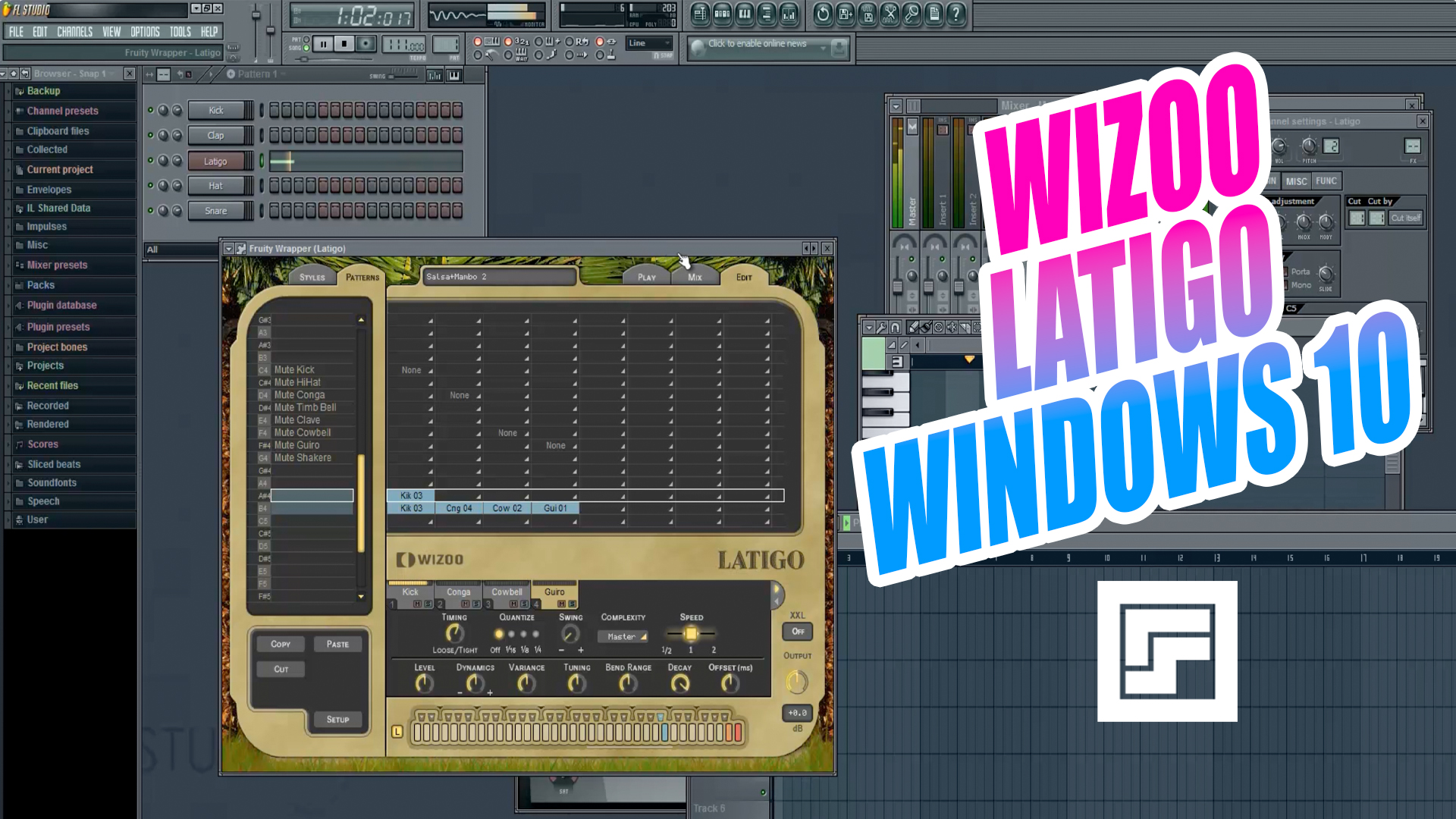
Task: Switch to Pat mode radio
Action: coord(306,39)
